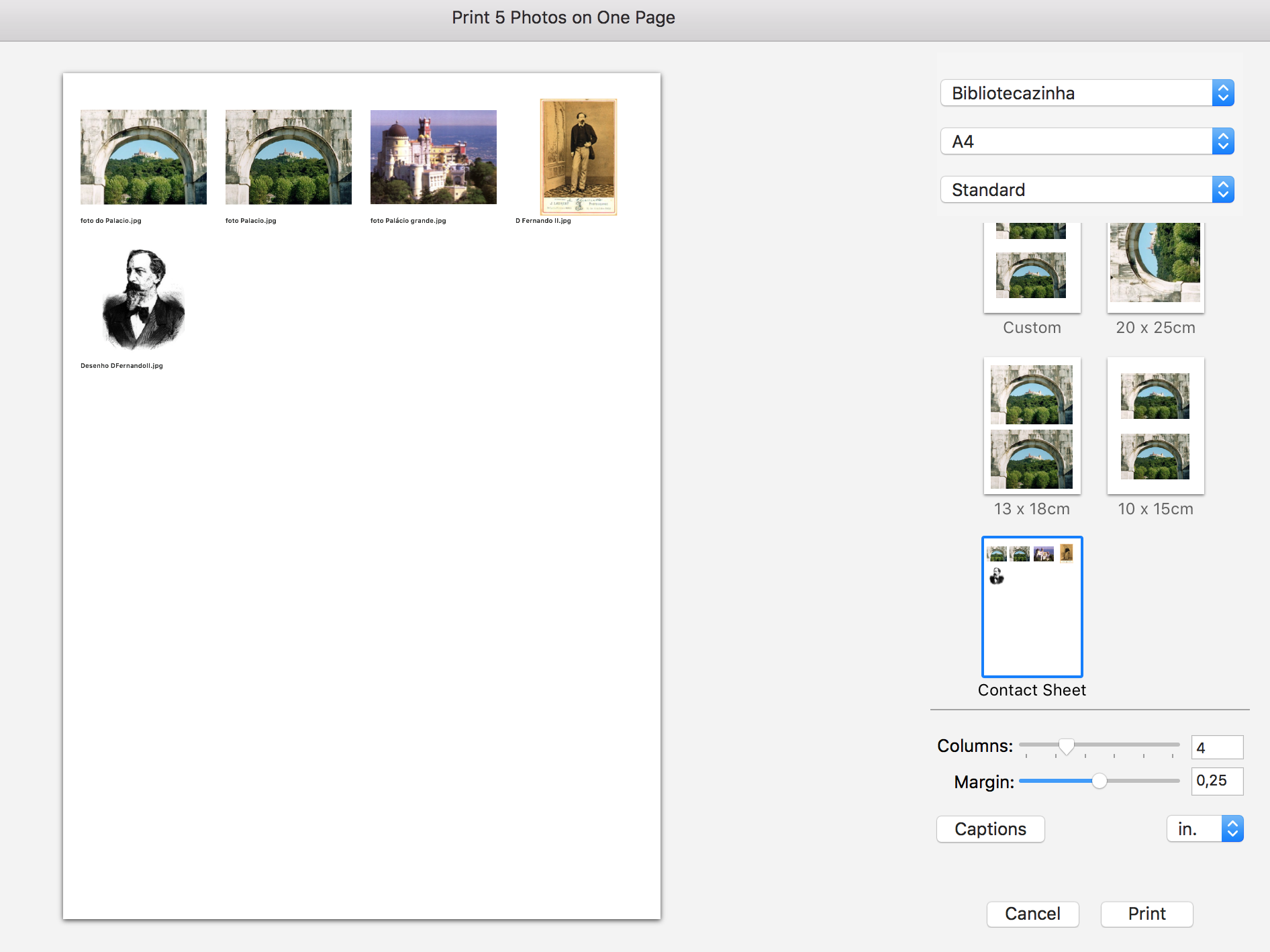The width and height of the screenshot is (1270, 952).
Task: Click the foto Palácio grande preview photo
Action: [x=434, y=157]
